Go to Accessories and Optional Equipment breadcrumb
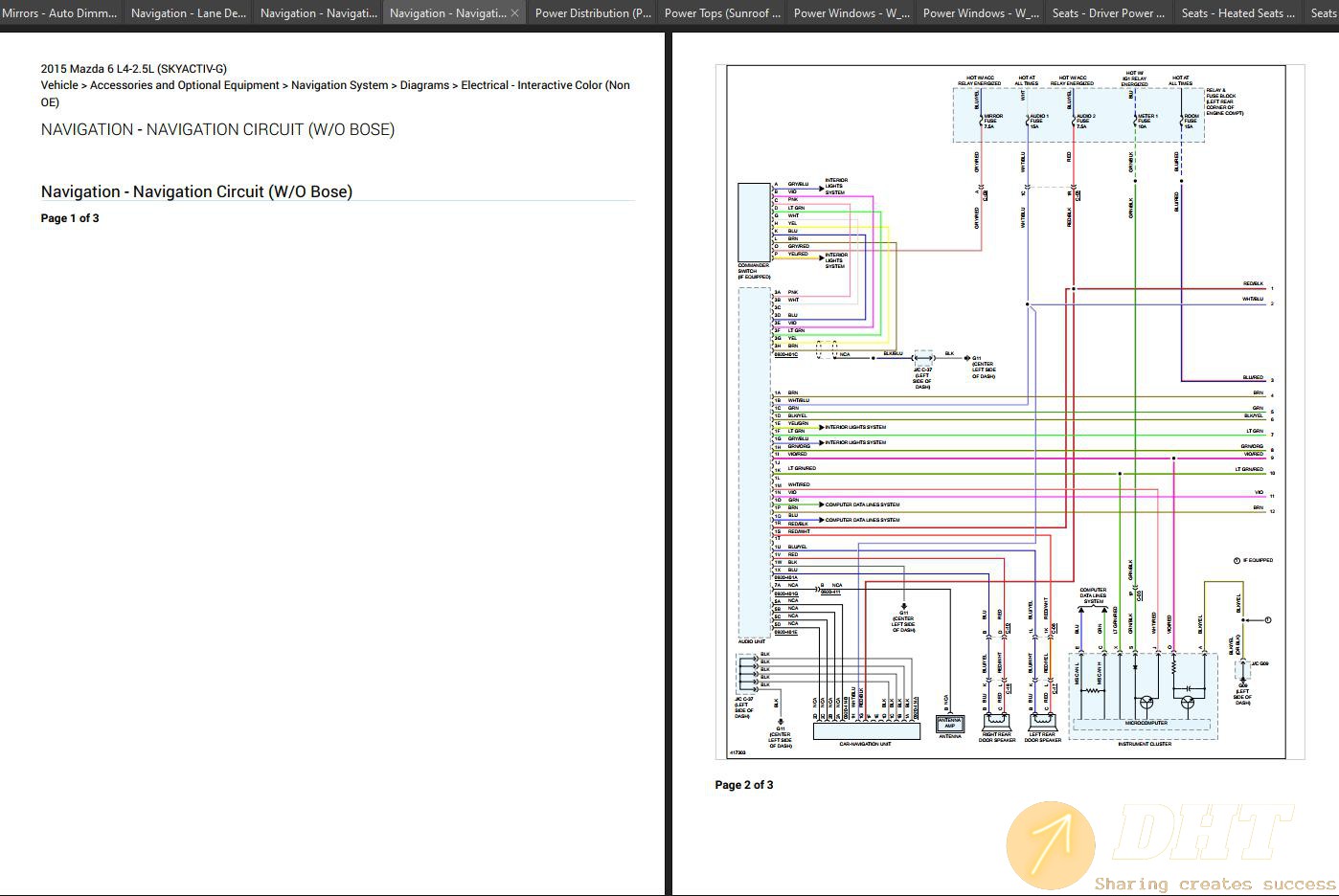The height and width of the screenshot is (896, 1339). coord(185,85)
